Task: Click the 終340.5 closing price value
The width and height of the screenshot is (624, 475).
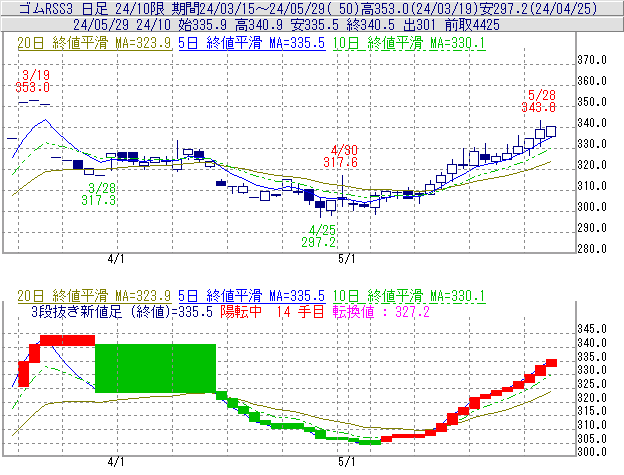Action: 371,25
